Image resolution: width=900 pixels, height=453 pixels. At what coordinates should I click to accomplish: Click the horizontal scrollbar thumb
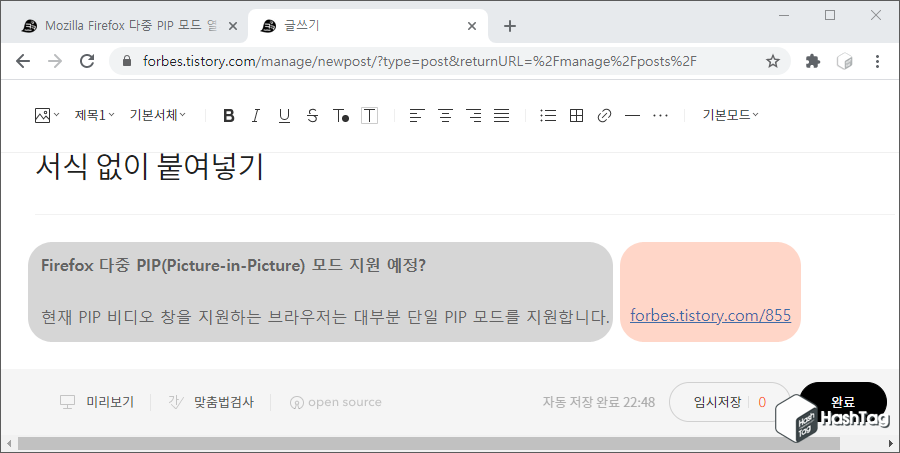429,443
